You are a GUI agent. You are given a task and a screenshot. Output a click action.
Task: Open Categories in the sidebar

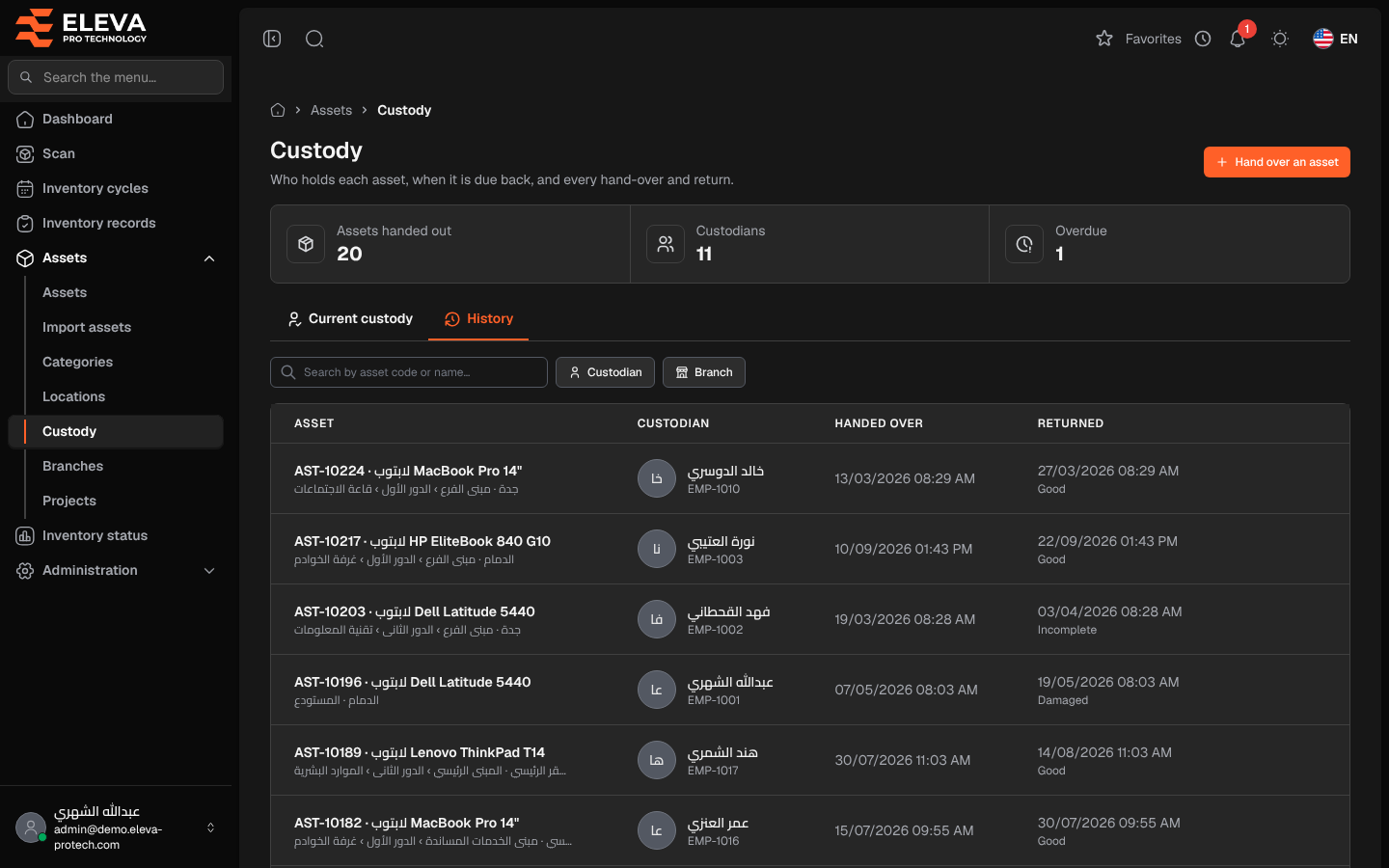coord(77,362)
